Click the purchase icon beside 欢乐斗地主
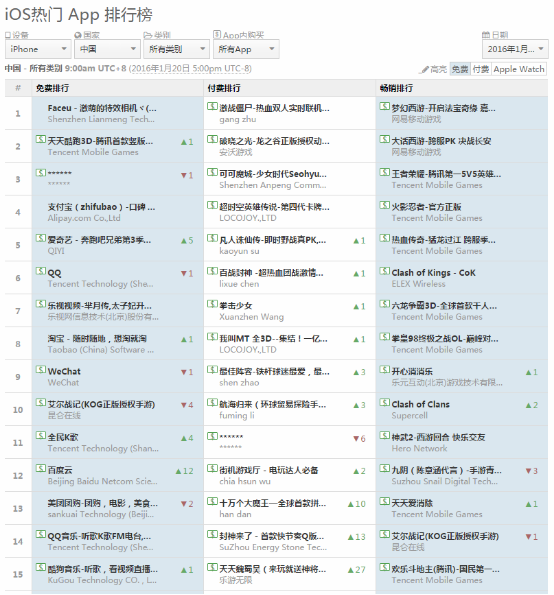 (385, 567)
